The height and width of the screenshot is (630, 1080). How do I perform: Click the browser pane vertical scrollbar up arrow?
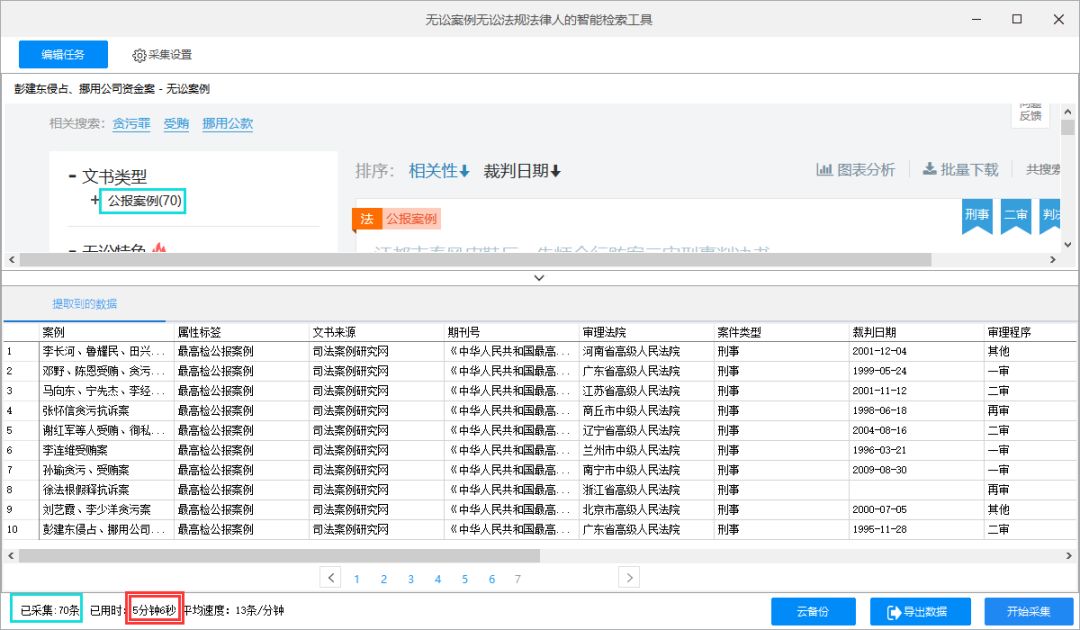tap(1068, 112)
